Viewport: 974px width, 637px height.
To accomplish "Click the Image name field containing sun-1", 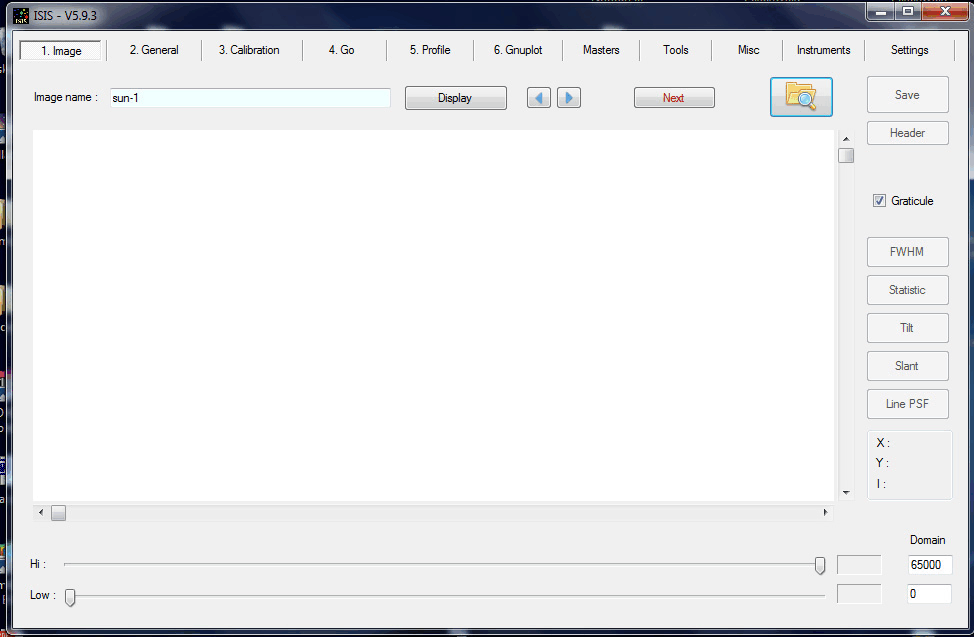I will (250, 98).
